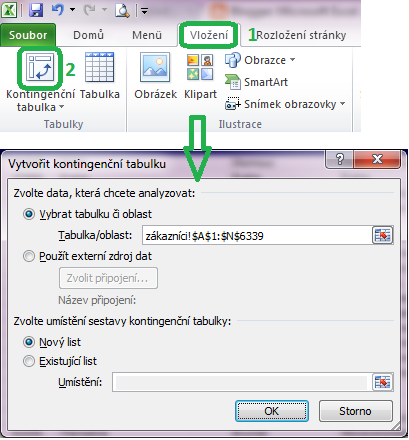409x440 pixels.
Task: Switch to the Domů tab
Action: point(88,35)
